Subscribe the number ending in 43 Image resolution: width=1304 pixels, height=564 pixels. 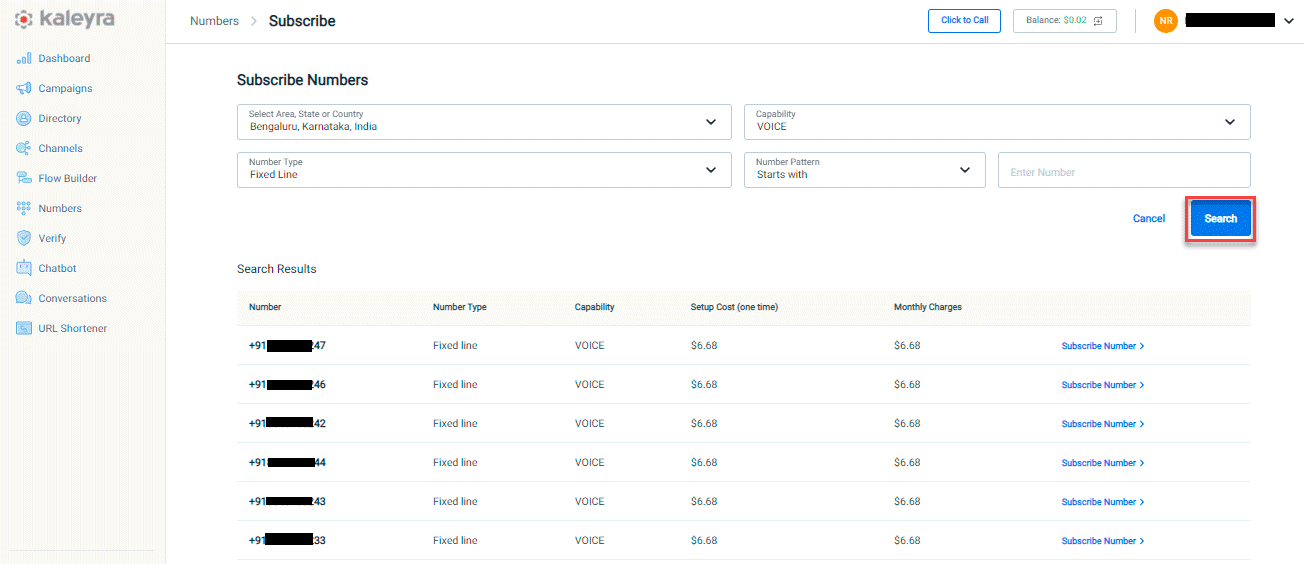click(x=1103, y=502)
